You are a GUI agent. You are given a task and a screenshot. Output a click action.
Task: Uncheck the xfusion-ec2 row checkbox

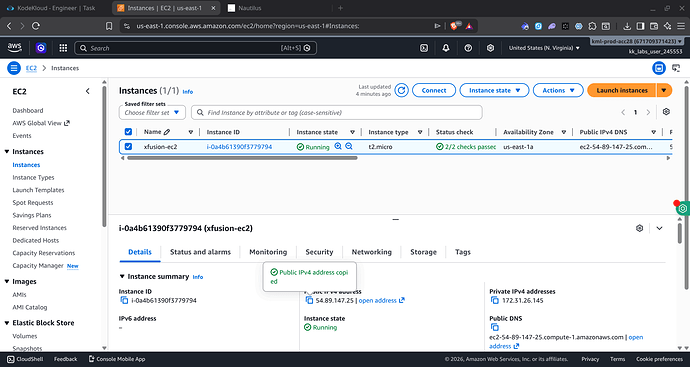(x=128, y=147)
